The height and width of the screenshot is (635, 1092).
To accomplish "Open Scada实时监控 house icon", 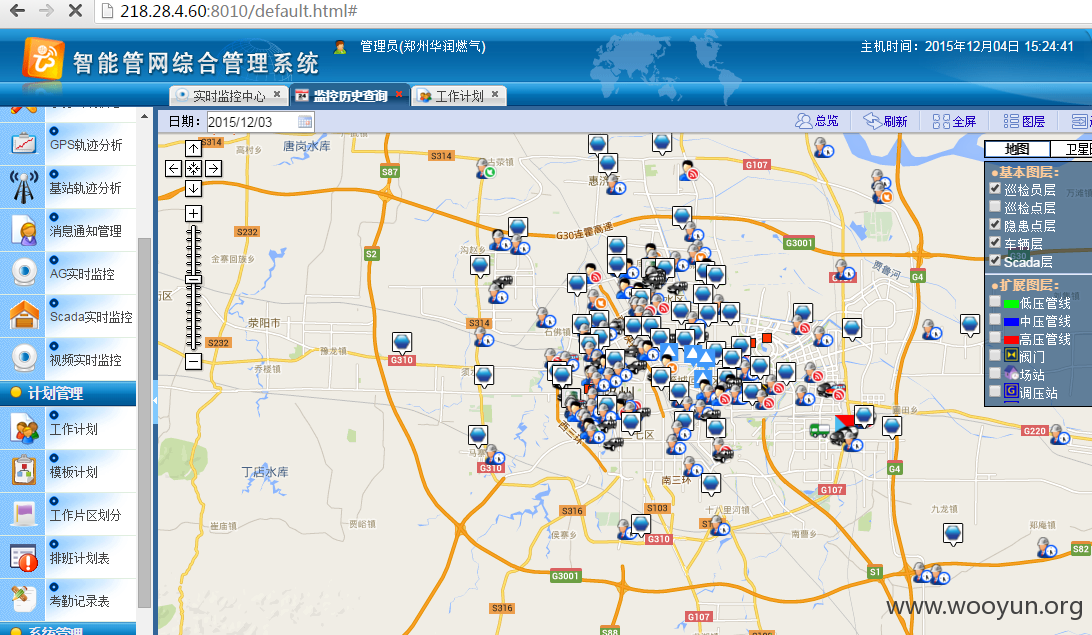I will (24, 315).
